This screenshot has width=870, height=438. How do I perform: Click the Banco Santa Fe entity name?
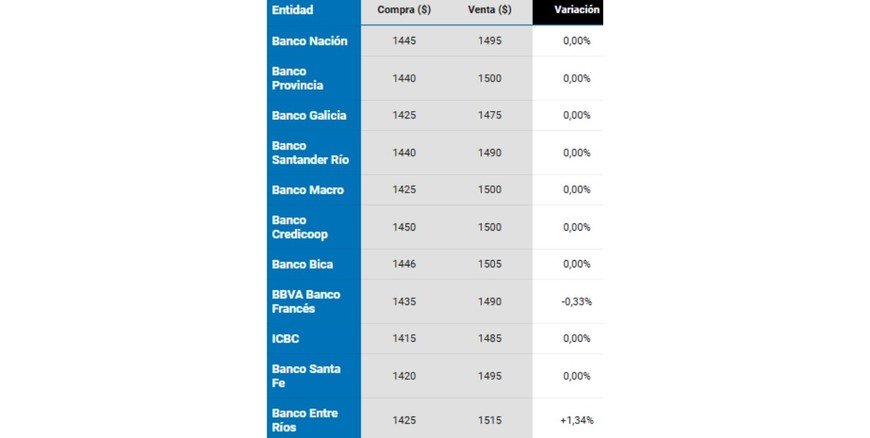[x=306, y=376]
